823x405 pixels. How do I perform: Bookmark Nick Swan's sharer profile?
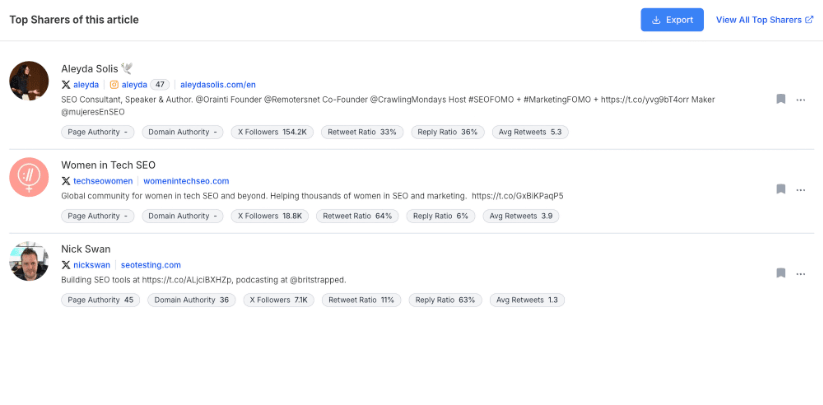(x=780, y=273)
